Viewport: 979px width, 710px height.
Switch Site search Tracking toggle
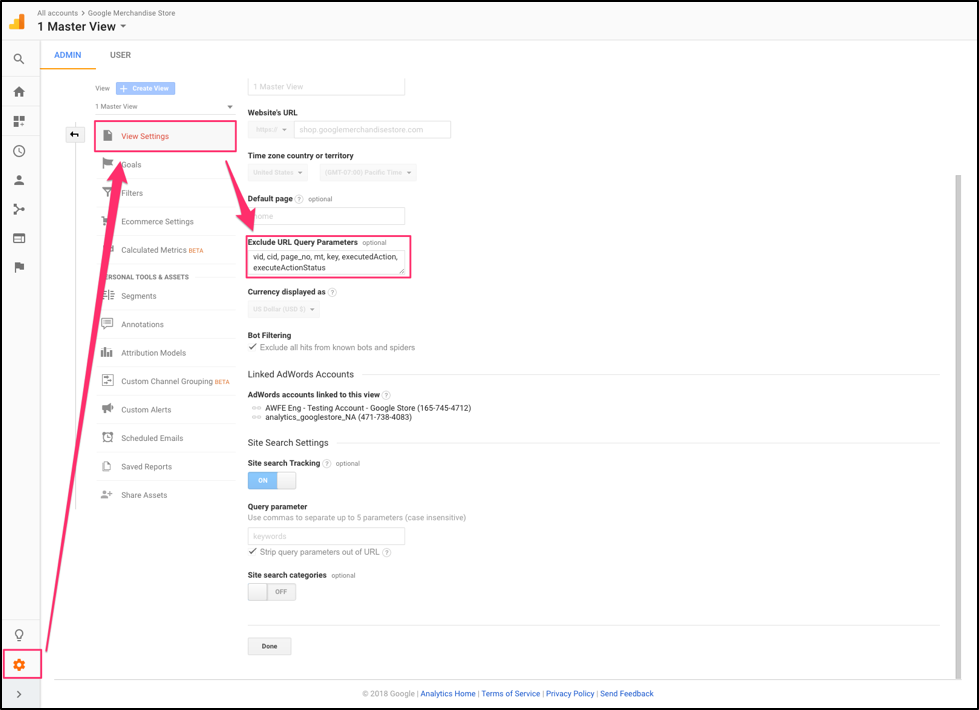click(272, 480)
